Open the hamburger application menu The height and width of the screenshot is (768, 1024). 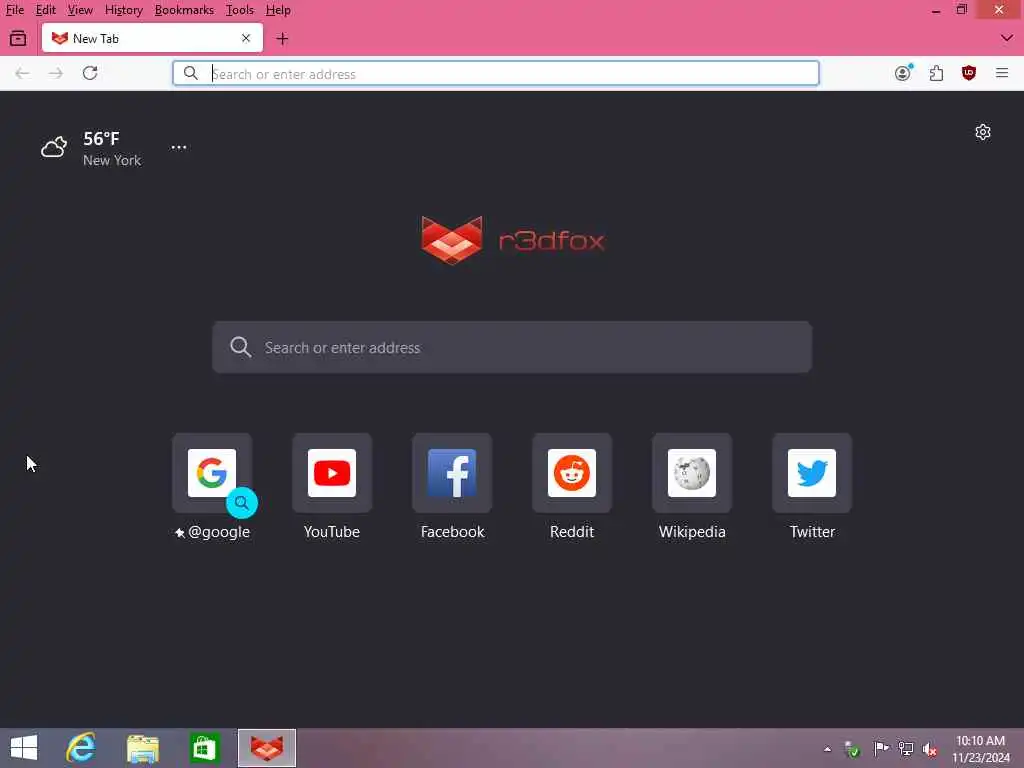[1002, 72]
